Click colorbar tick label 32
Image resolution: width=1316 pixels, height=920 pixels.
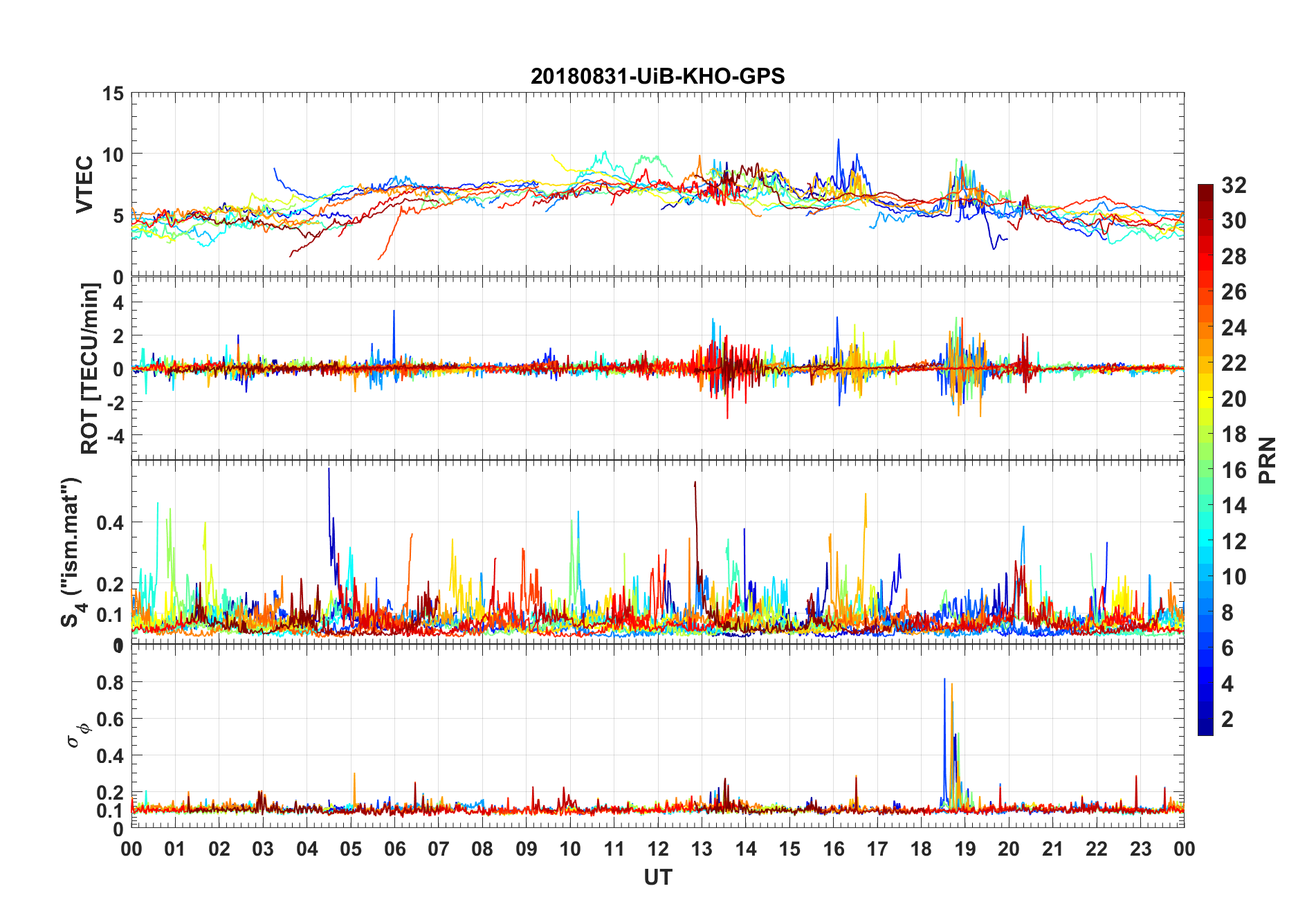(1234, 185)
